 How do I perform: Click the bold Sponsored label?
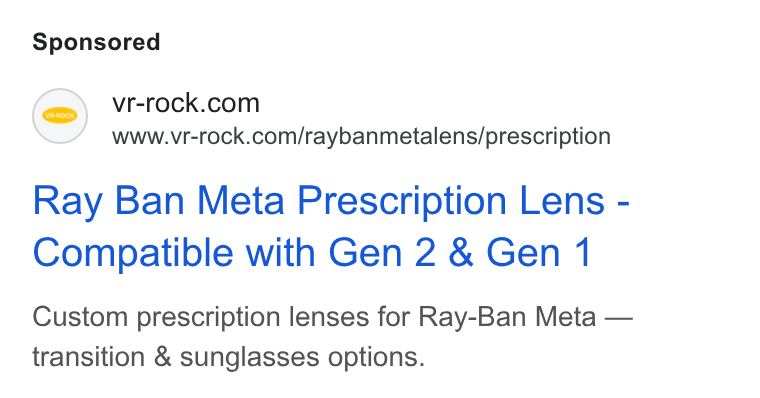(x=96, y=42)
